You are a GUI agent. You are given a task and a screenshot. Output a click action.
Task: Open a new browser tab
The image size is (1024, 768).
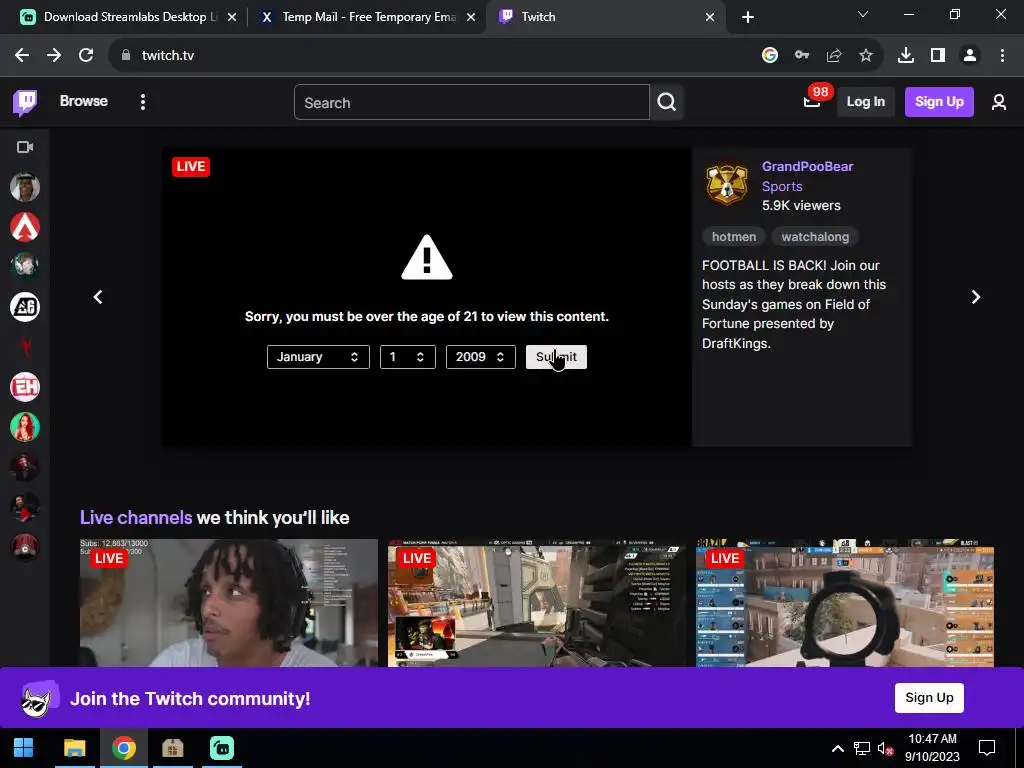pos(748,17)
